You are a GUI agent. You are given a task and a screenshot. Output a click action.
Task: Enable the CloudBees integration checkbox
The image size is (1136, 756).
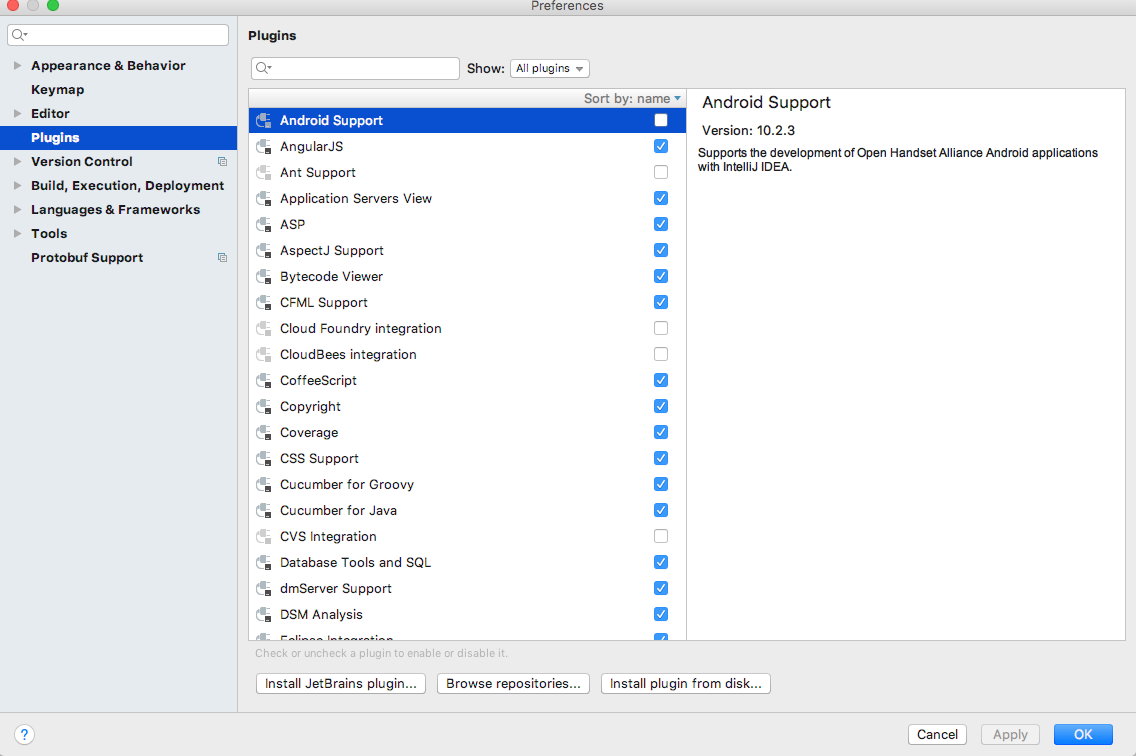(661, 354)
